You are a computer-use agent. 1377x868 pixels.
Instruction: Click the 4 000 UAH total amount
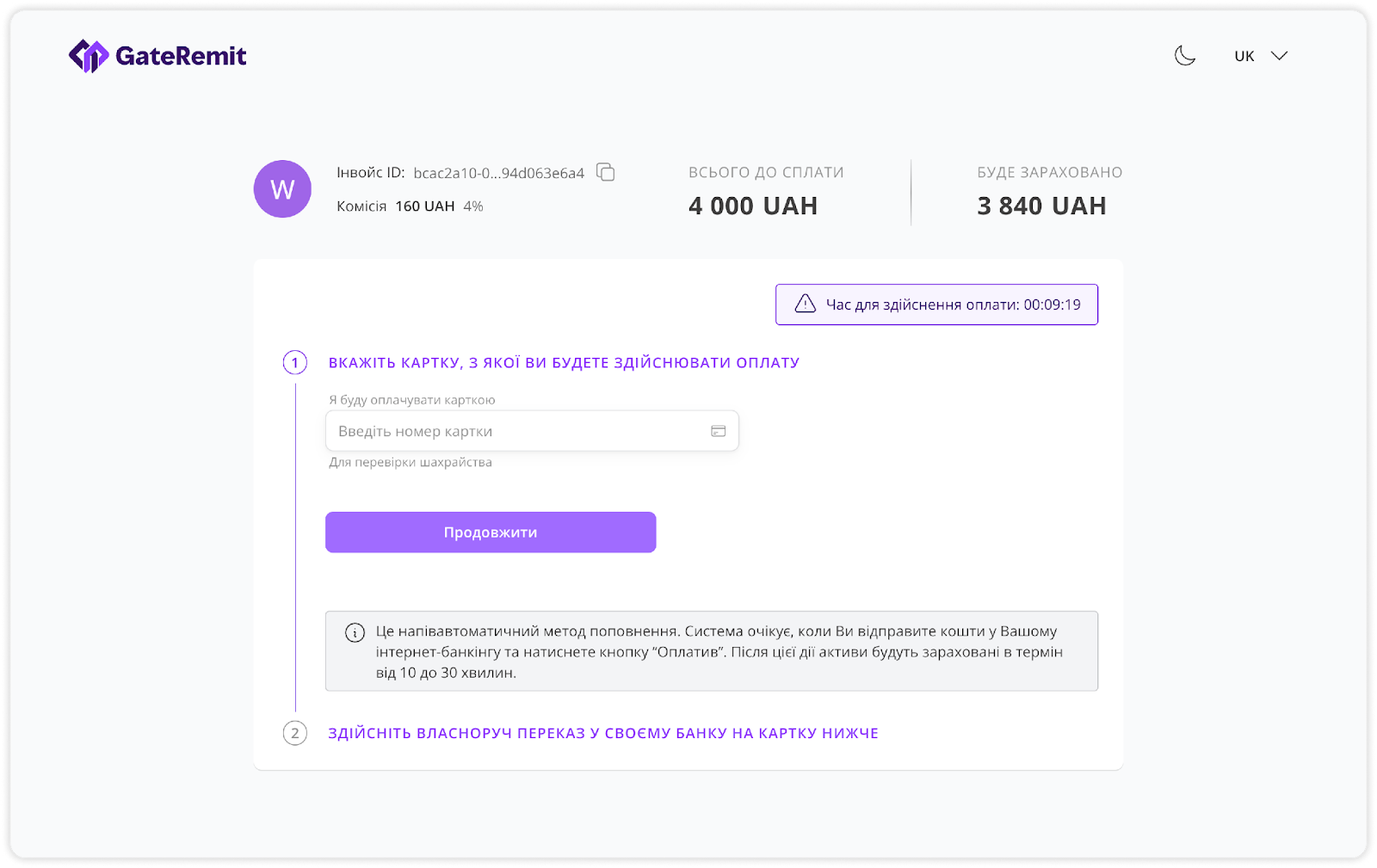tap(753, 206)
